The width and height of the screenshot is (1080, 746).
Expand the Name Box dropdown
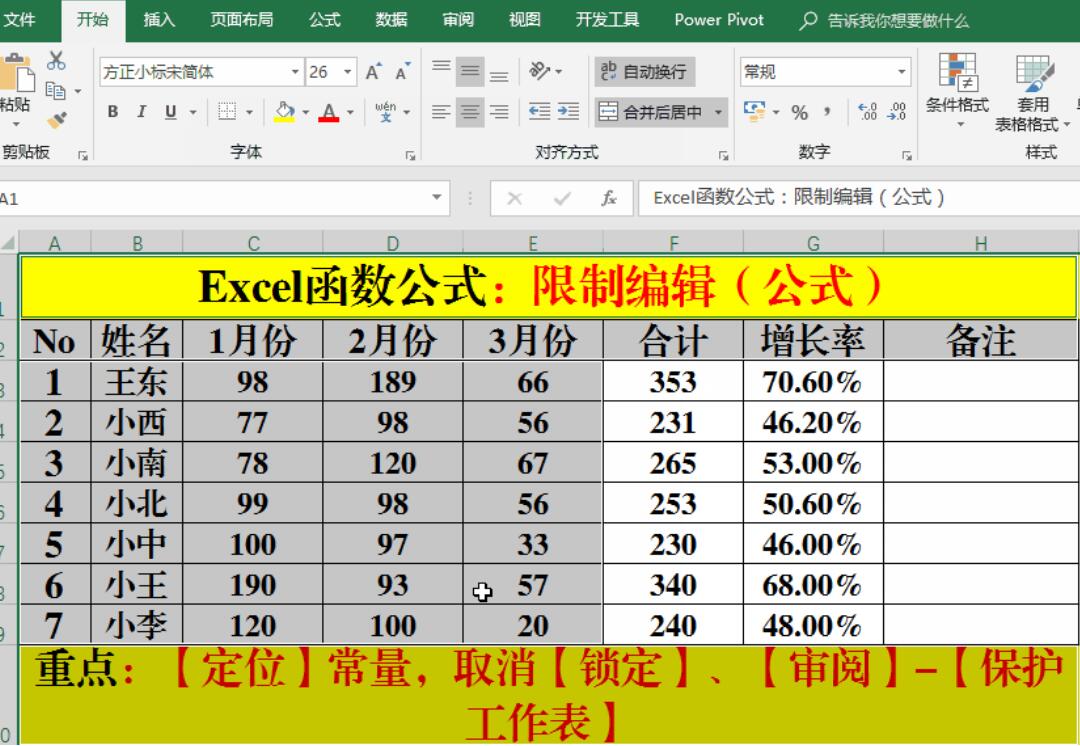[x=437, y=198]
